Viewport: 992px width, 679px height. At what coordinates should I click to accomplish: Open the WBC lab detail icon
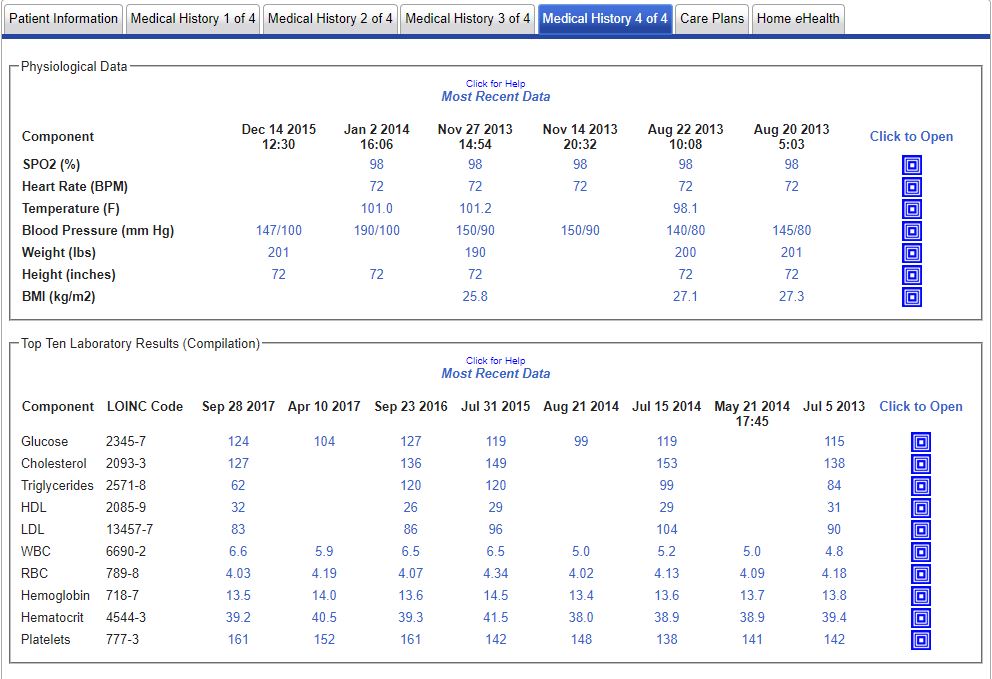921,552
